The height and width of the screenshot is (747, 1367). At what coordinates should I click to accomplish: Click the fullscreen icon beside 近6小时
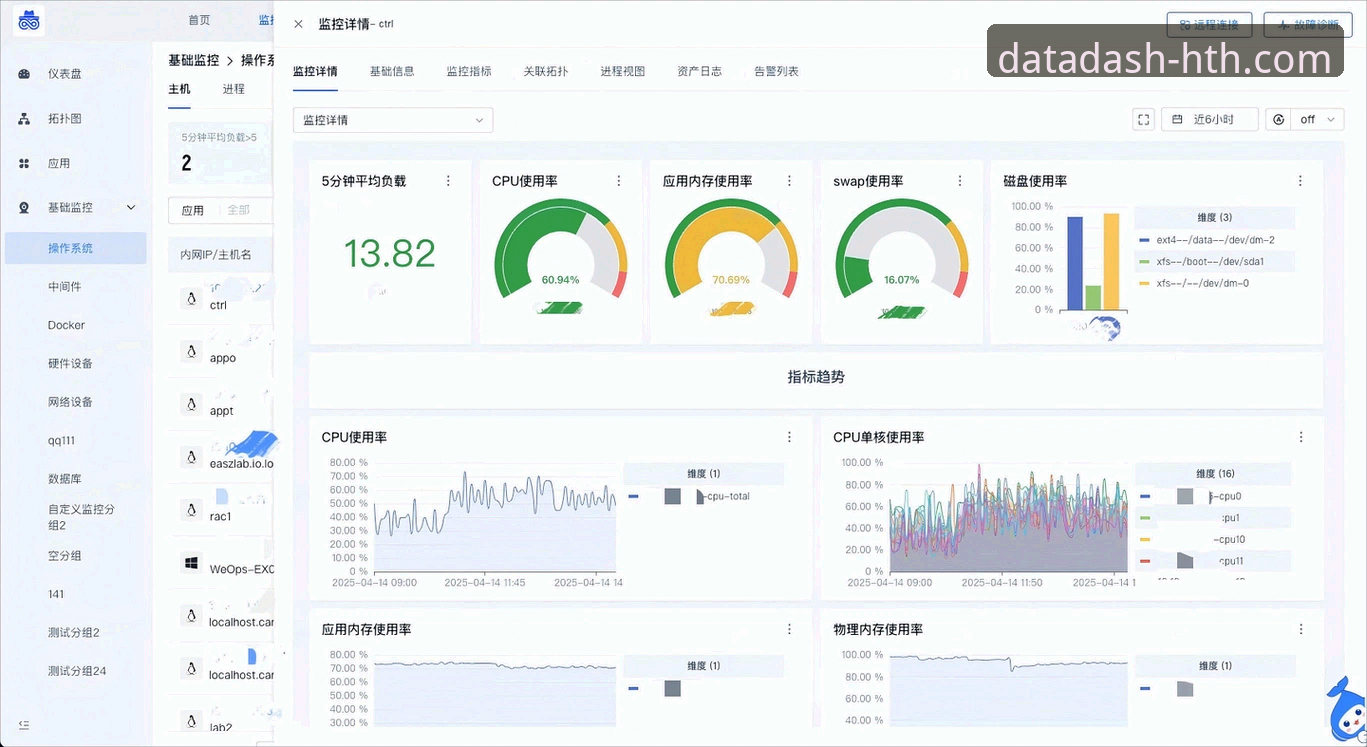point(1144,119)
